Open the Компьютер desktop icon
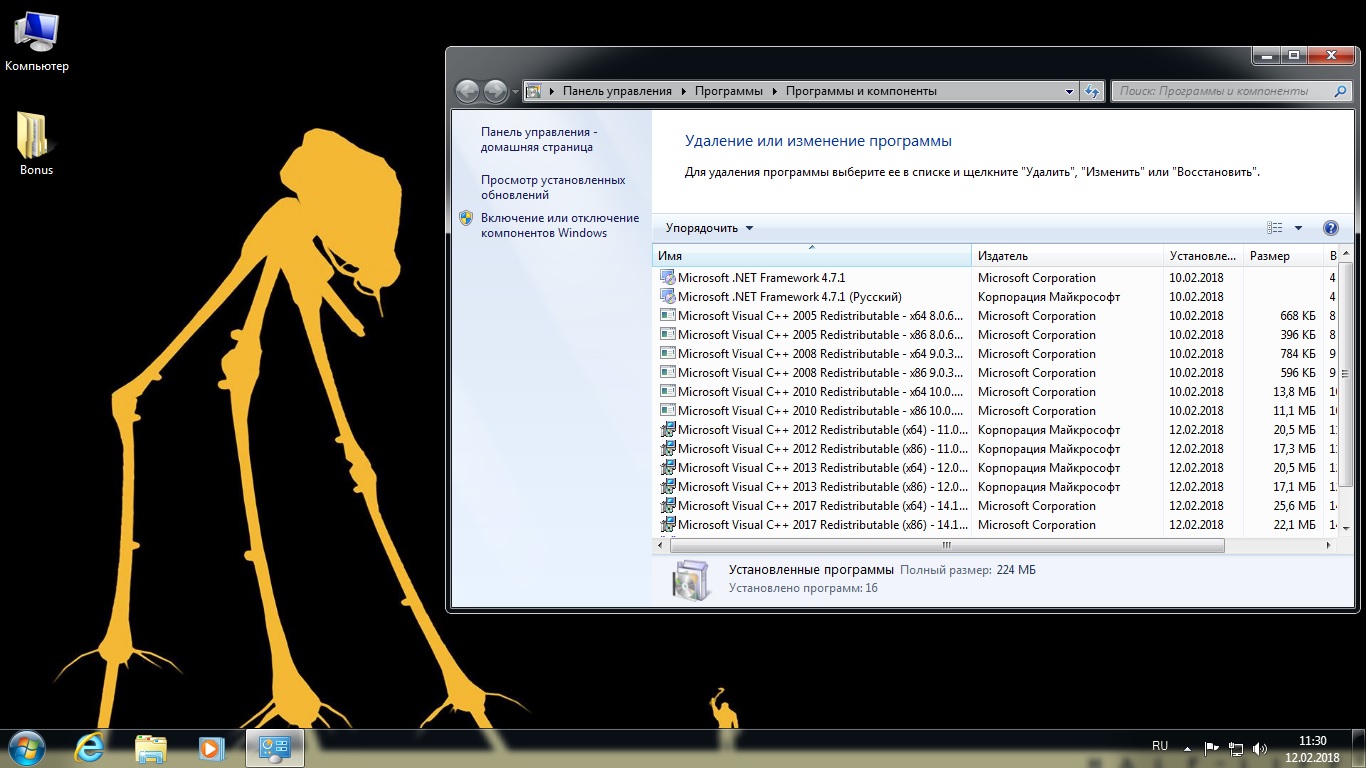Screen dimensions: 1366x768 [37, 42]
